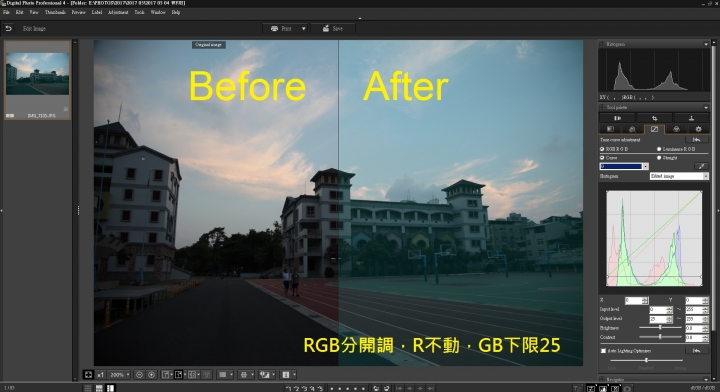Viewport: 720px width, 392px height.
Task: Click the before/after split preview icon
Action: (179, 375)
